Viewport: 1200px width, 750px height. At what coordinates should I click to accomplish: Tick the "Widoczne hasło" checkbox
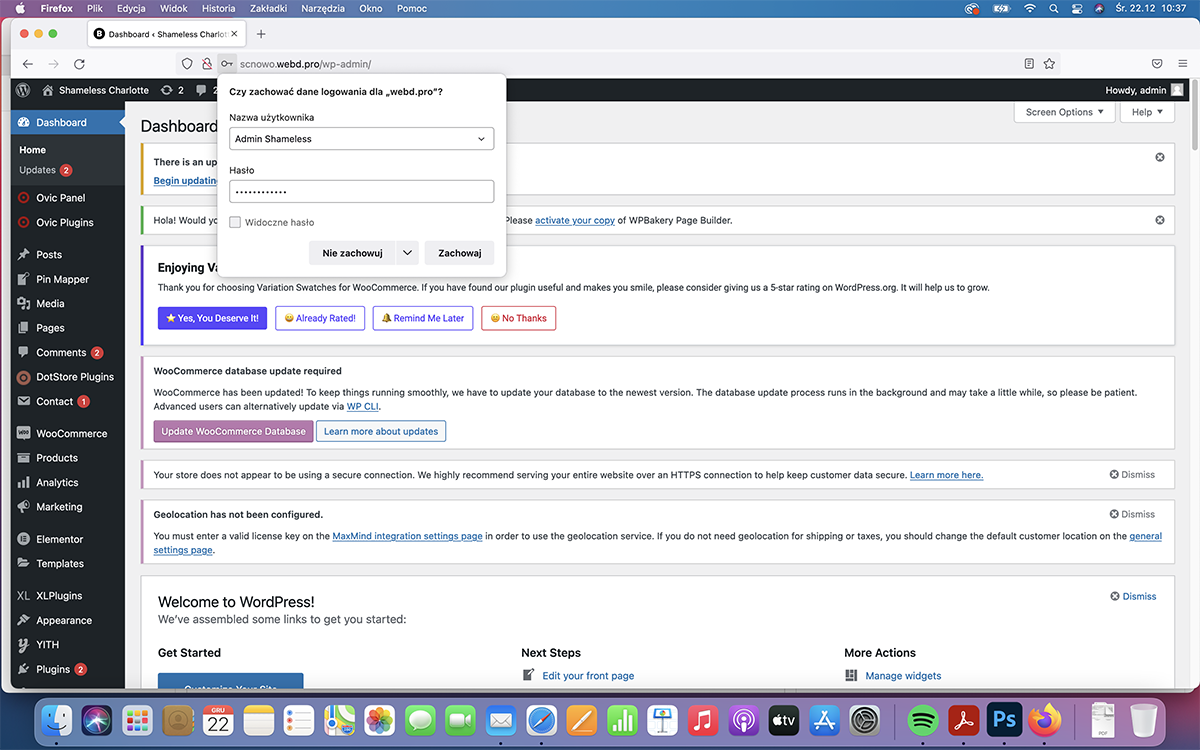coord(235,222)
